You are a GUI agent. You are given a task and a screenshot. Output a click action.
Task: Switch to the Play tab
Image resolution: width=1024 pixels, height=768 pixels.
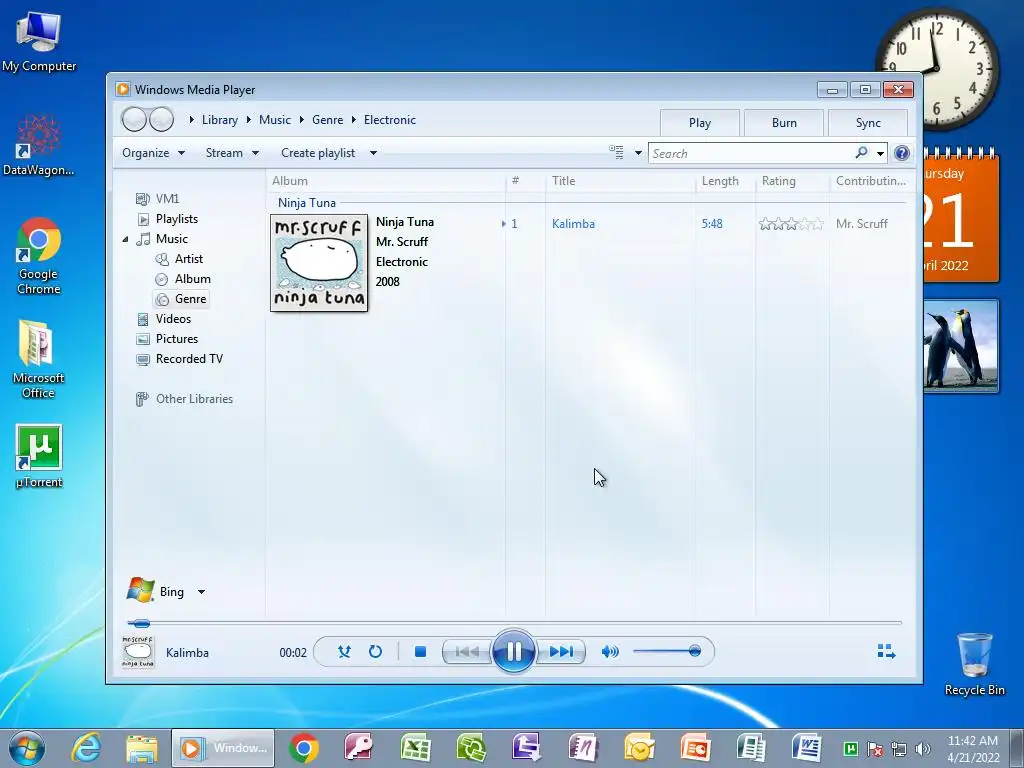click(x=699, y=123)
